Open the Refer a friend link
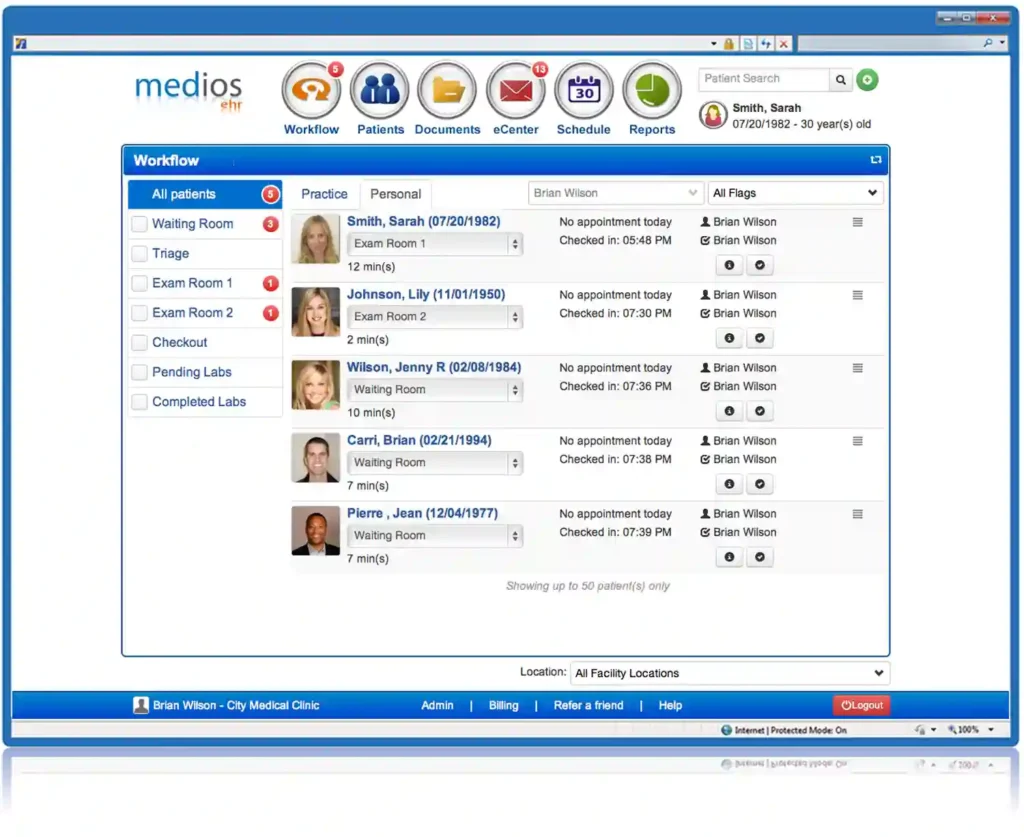Screen dimensions: 1024x837 click(x=588, y=705)
